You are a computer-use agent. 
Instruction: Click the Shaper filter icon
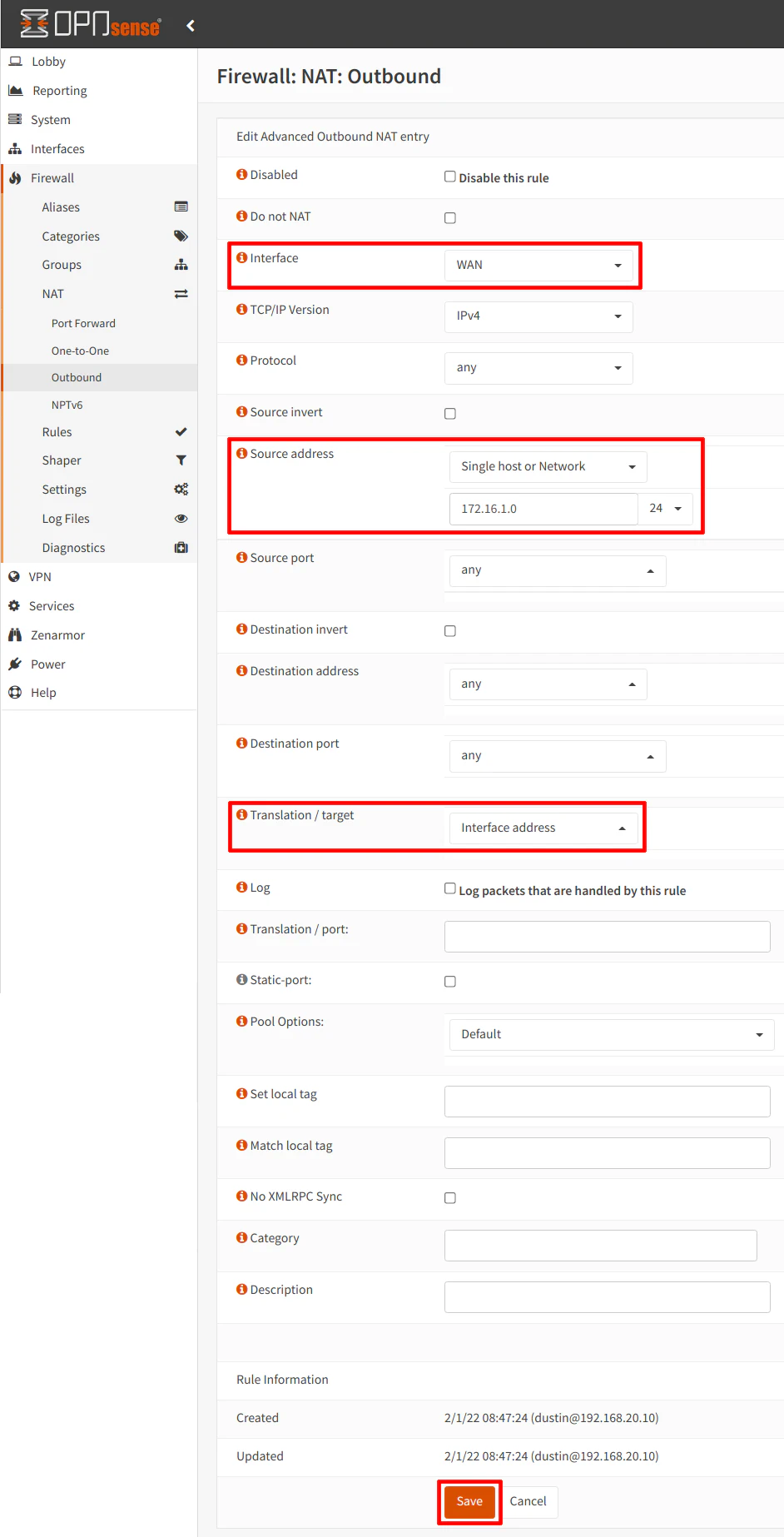pyautogui.click(x=181, y=460)
